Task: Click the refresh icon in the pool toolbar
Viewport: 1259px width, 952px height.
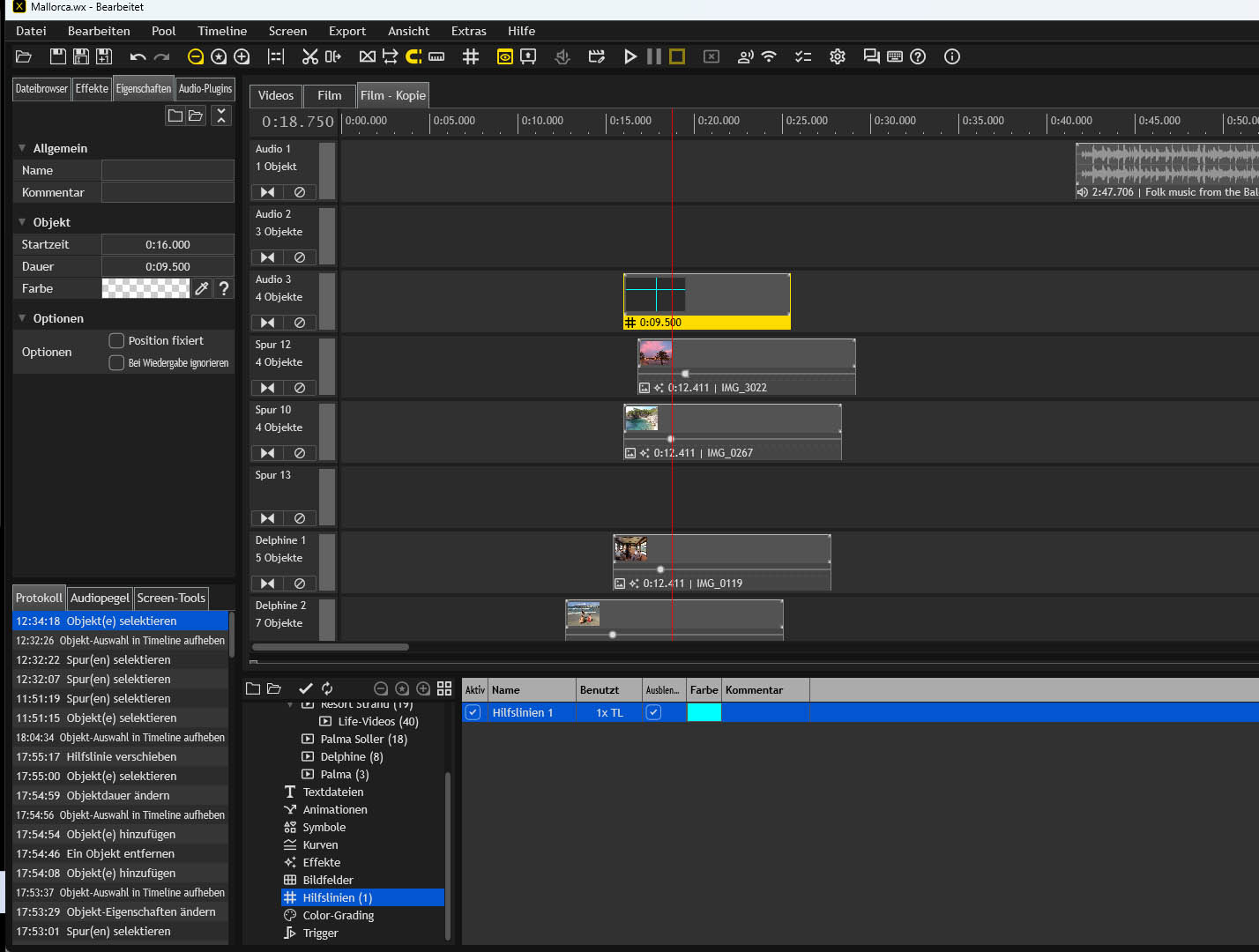Action: pos(327,688)
